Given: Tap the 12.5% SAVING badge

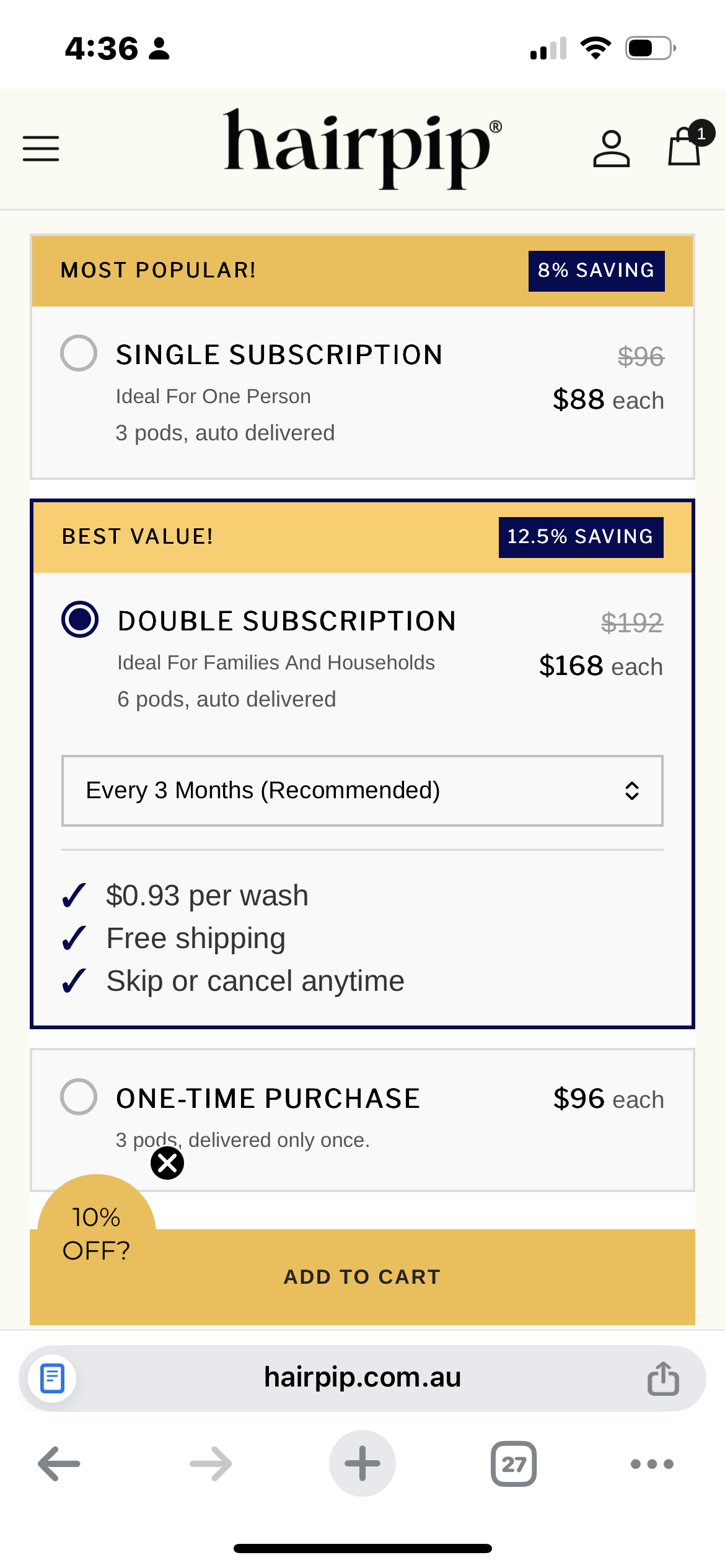Looking at the screenshot, I should 581,537.
